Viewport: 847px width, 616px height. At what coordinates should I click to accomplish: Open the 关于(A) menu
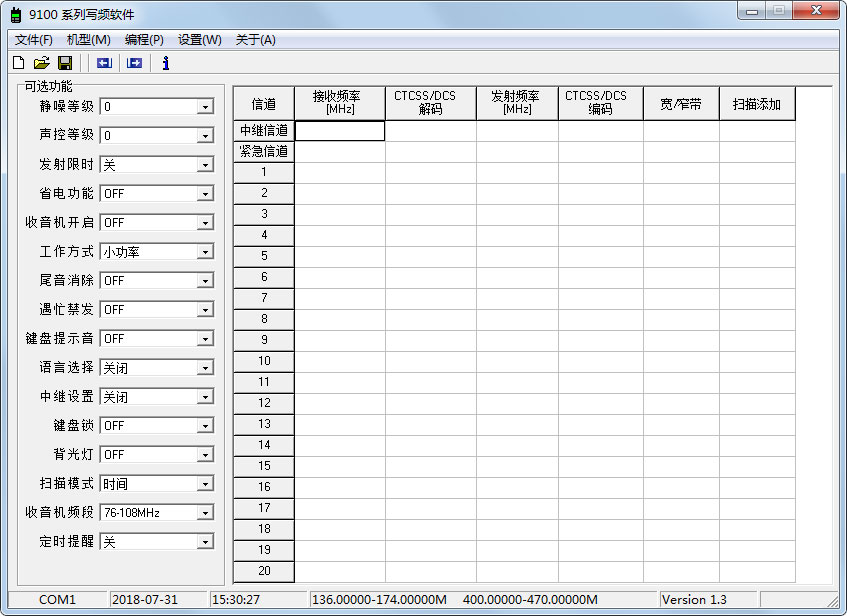(256, 40)
